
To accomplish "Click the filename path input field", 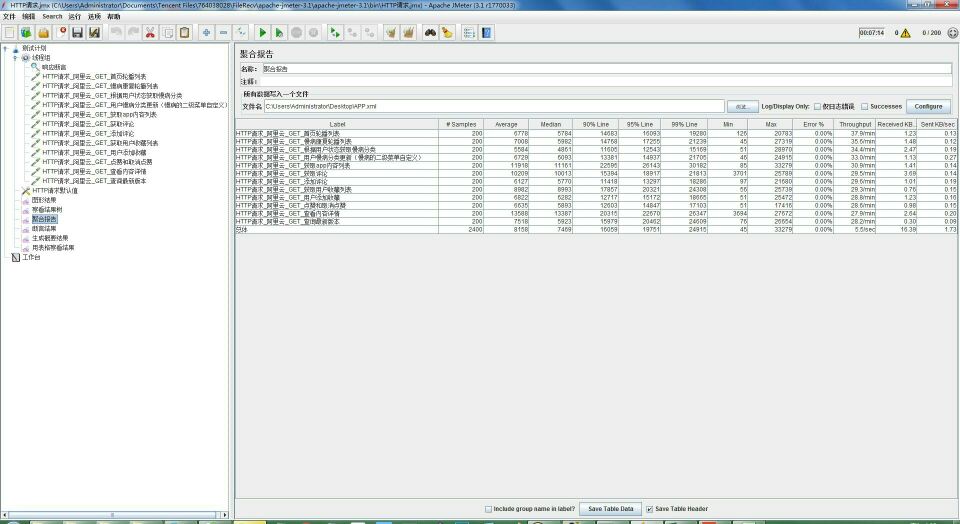I will click(493, 106).
